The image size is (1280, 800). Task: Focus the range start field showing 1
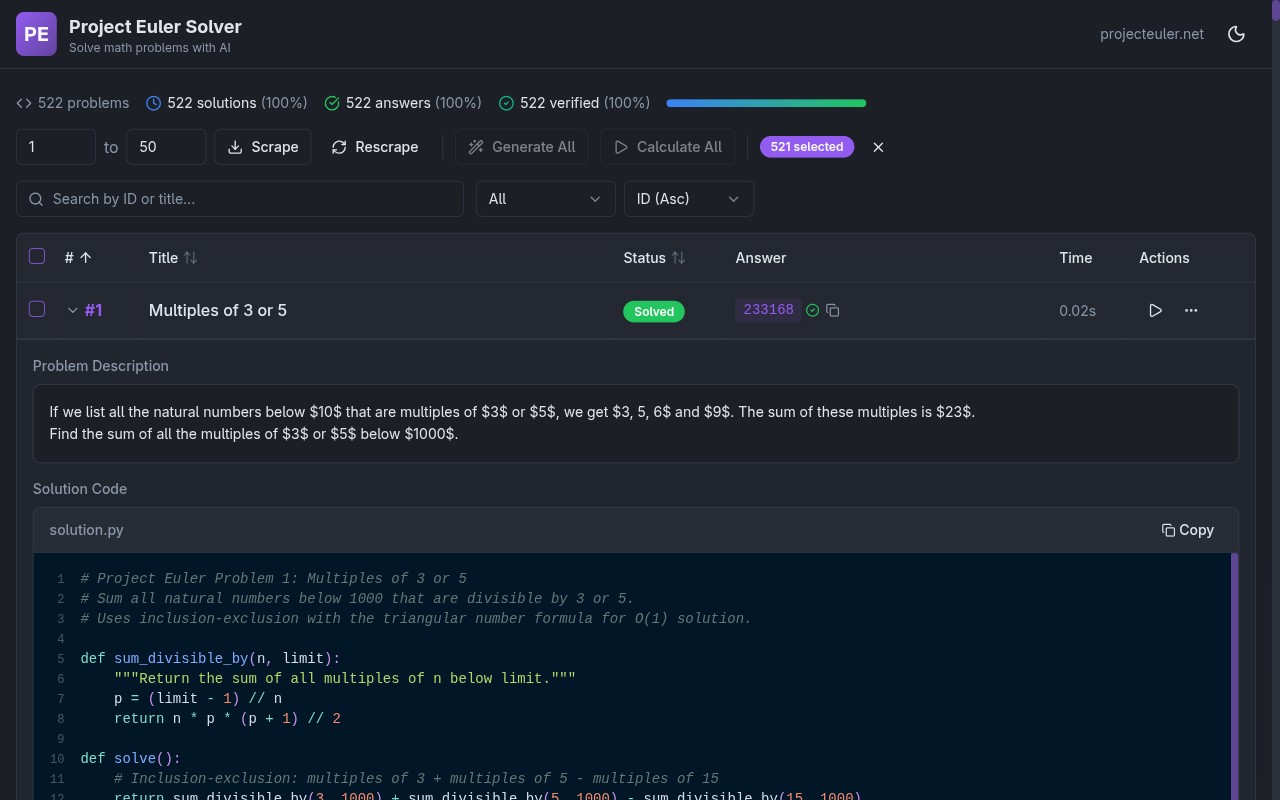(56, 147)
